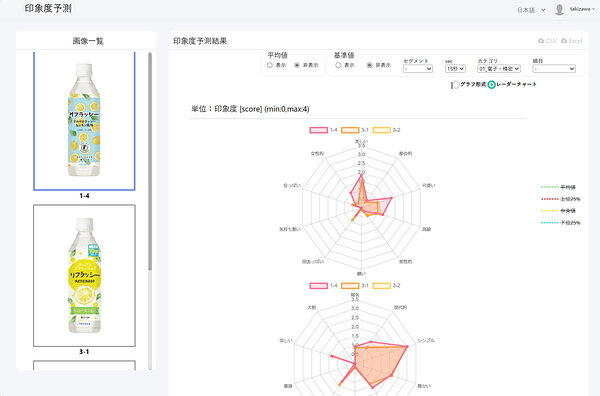The height and width of the screenshot is (396, 600).
Task: Open the sec dropdown showing 15秒
Action: 455,69
